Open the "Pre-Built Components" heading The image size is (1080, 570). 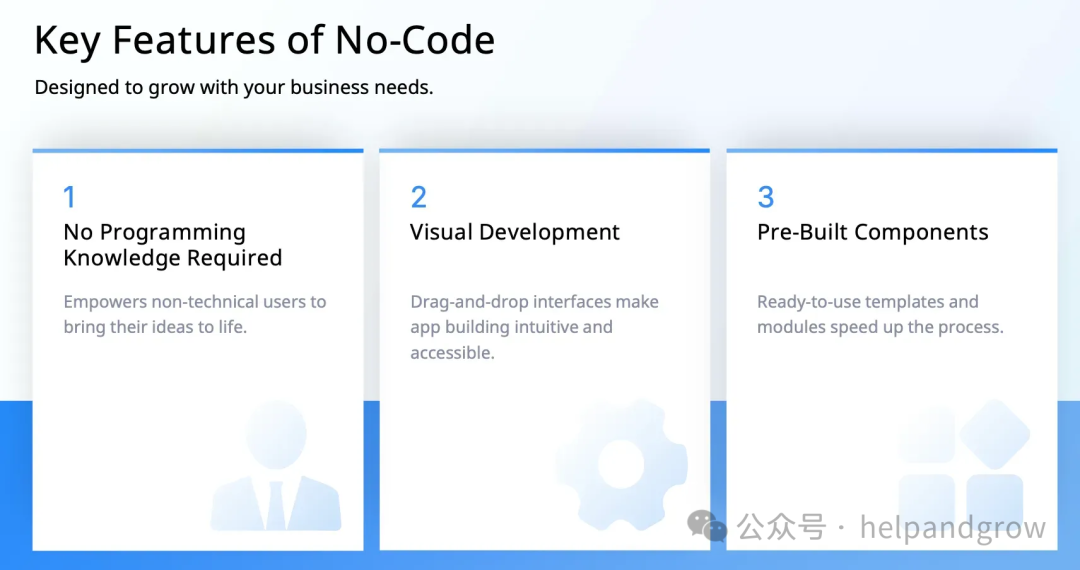872,232
